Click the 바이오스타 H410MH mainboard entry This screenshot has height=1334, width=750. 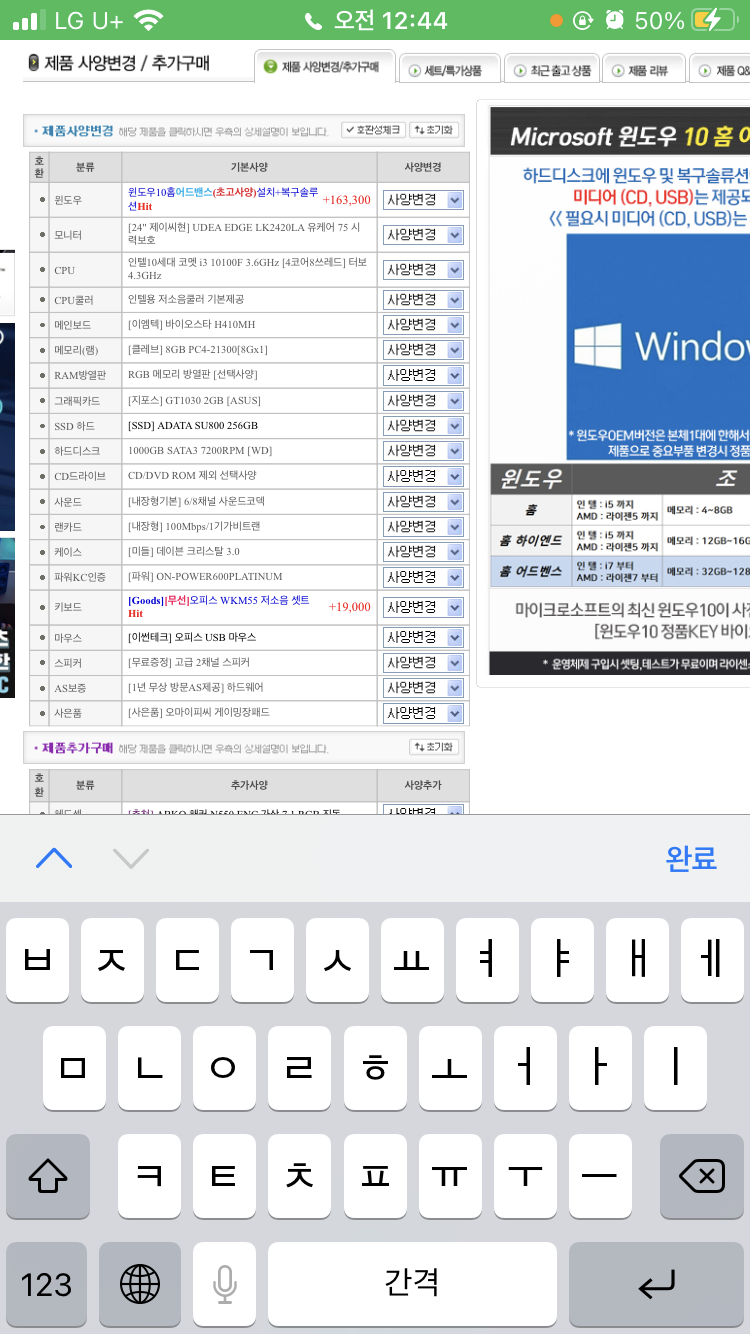click(191, 325)
